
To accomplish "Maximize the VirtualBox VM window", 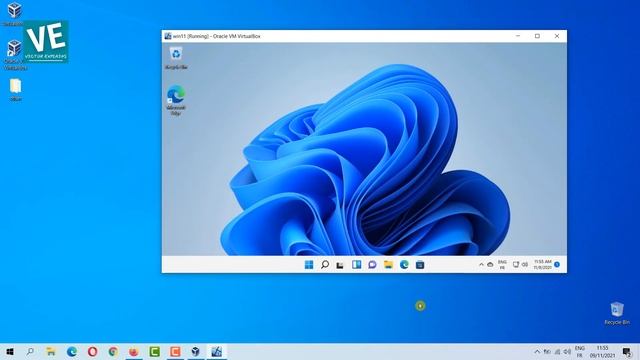I will [x=538, y=36].
